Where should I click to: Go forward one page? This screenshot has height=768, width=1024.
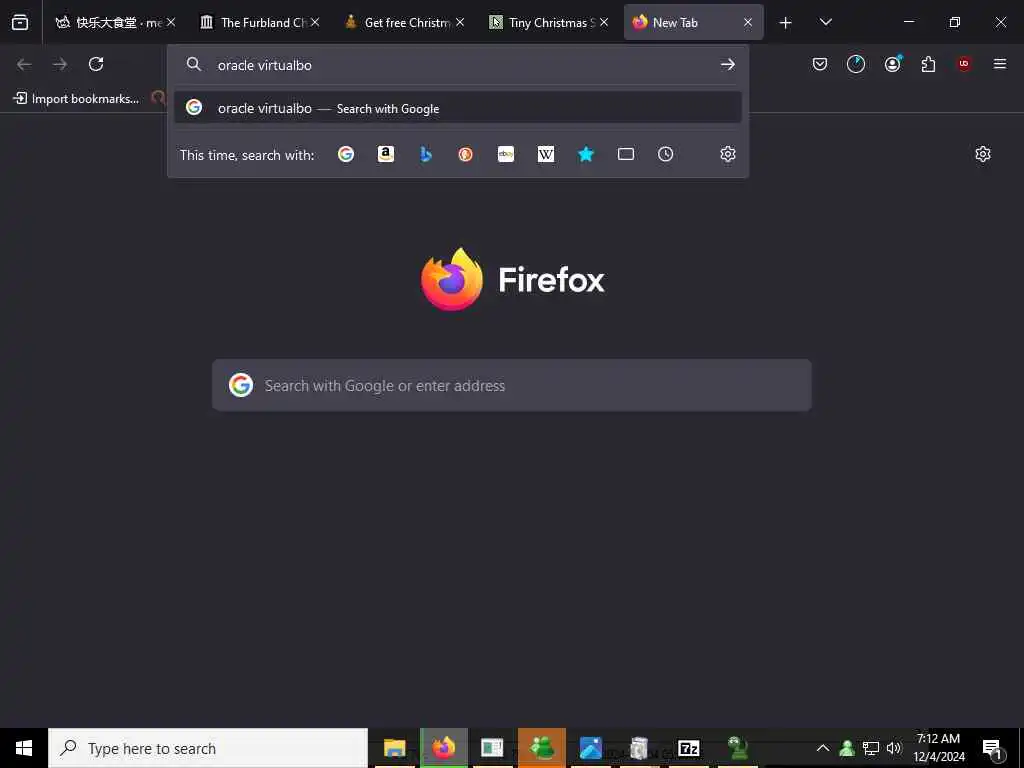60,64
